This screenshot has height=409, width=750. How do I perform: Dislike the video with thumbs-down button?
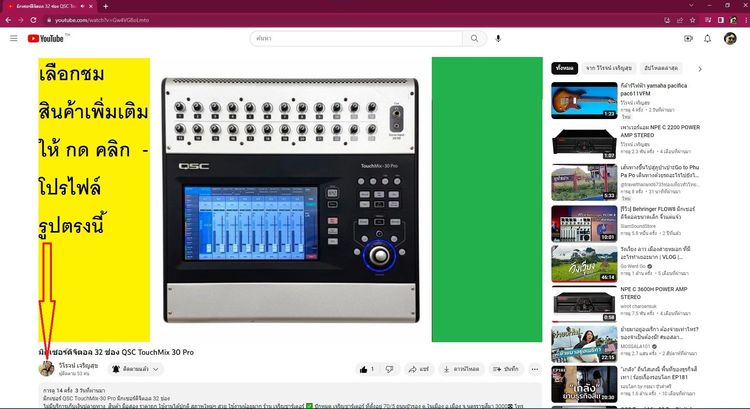[389, 369]
